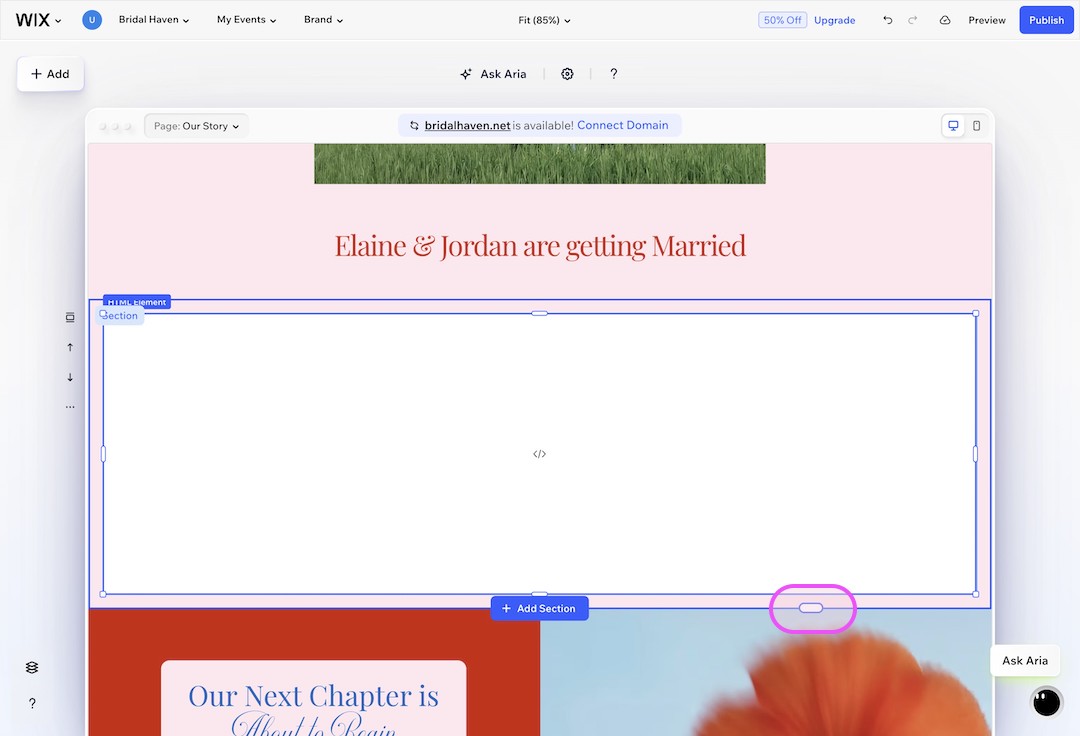Switch to desktop editing view
Screen dimensions: 1080x736
pyautogui.click(x=952, y=125)
